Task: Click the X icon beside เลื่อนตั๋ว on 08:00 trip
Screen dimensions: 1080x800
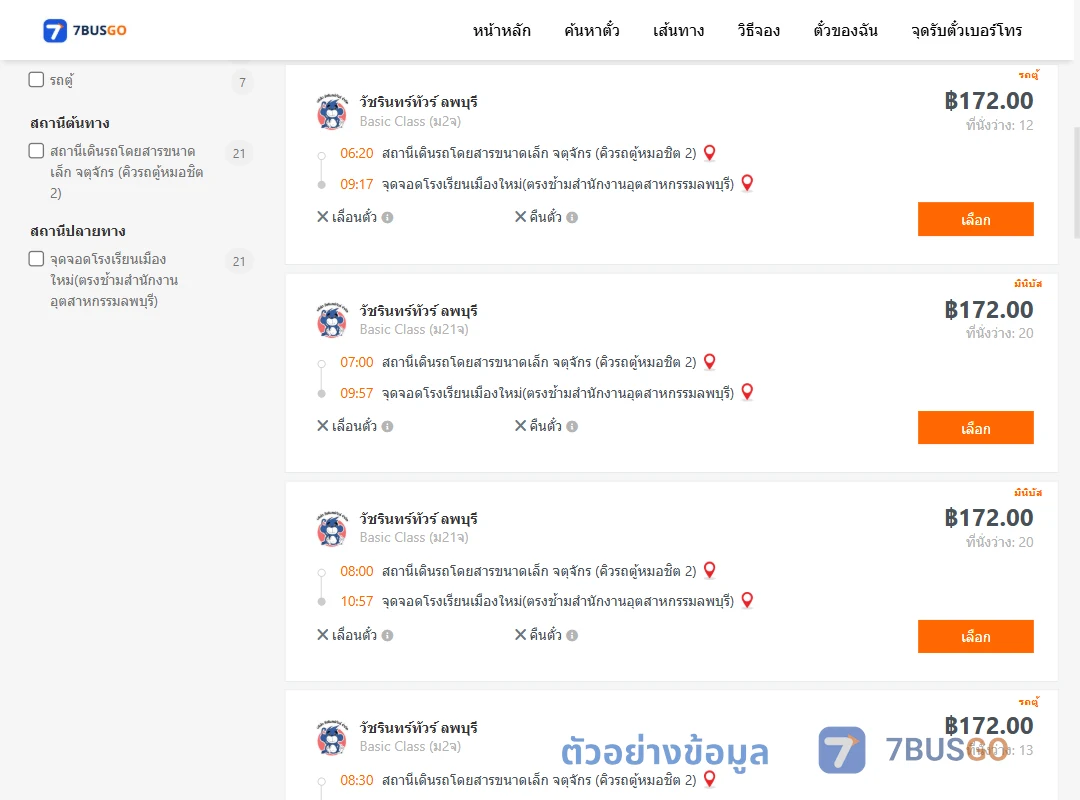Action: point(322,635)
